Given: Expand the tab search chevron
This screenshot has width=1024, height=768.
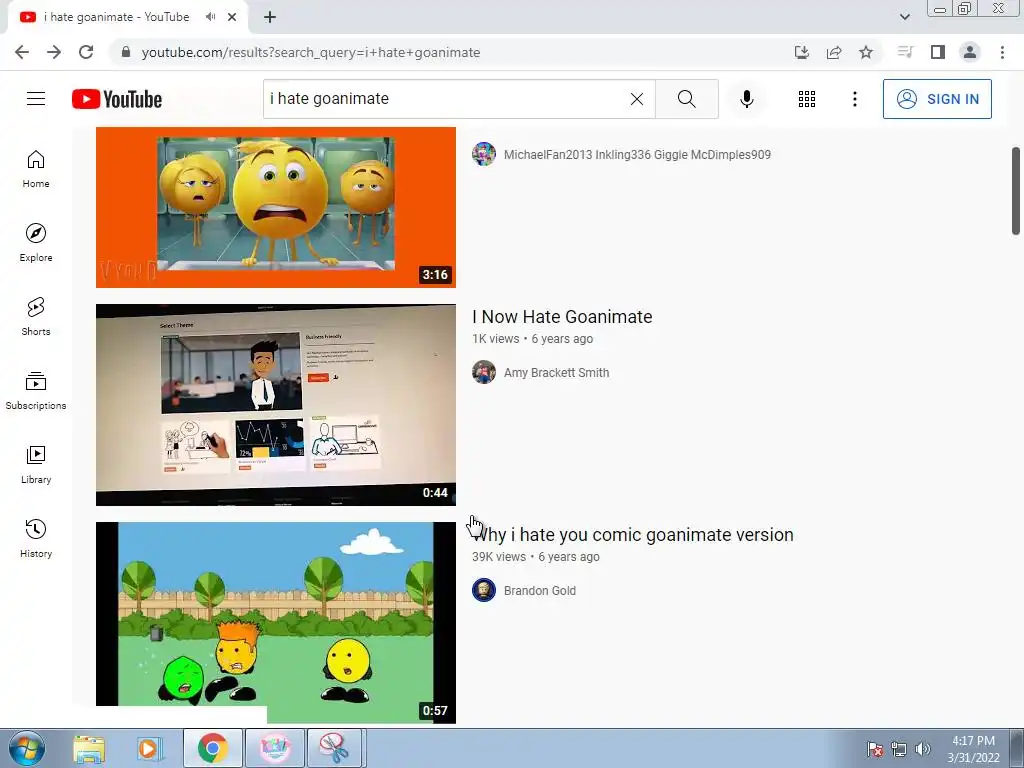Looking at the screenshot, I should pyautogui.click(x=904, y=17).
